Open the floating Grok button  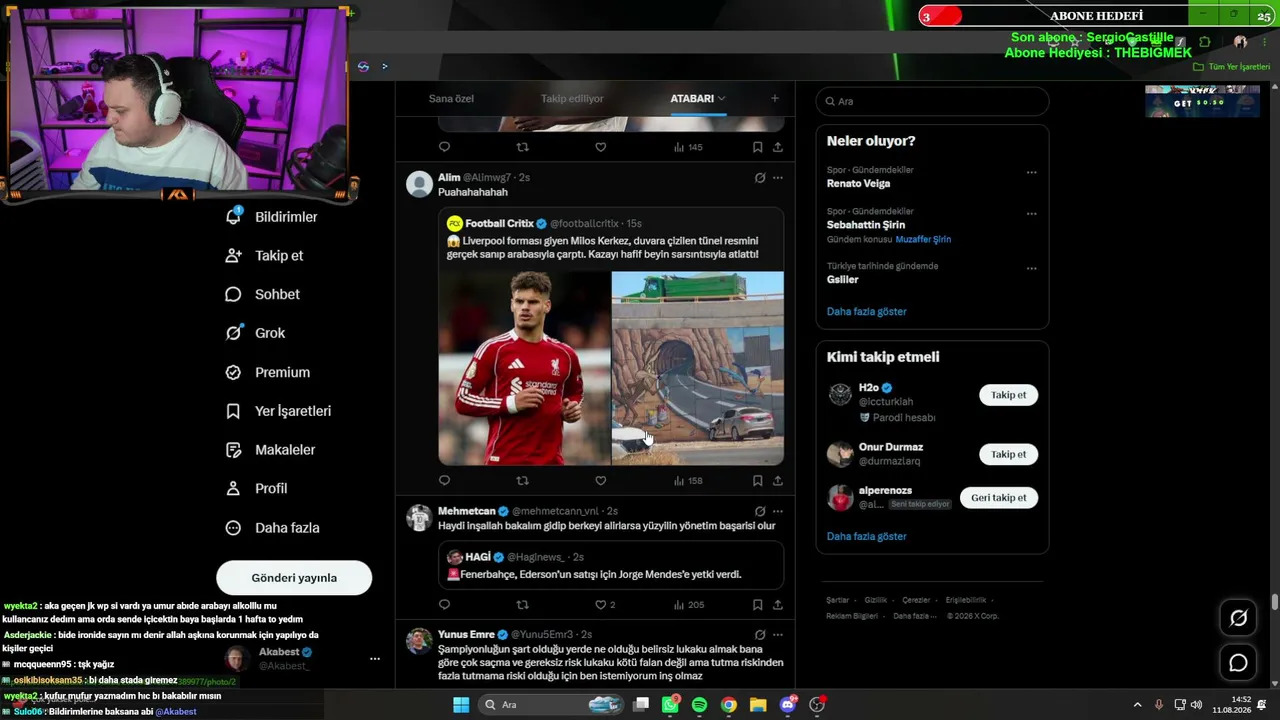tap(1238, 618)
